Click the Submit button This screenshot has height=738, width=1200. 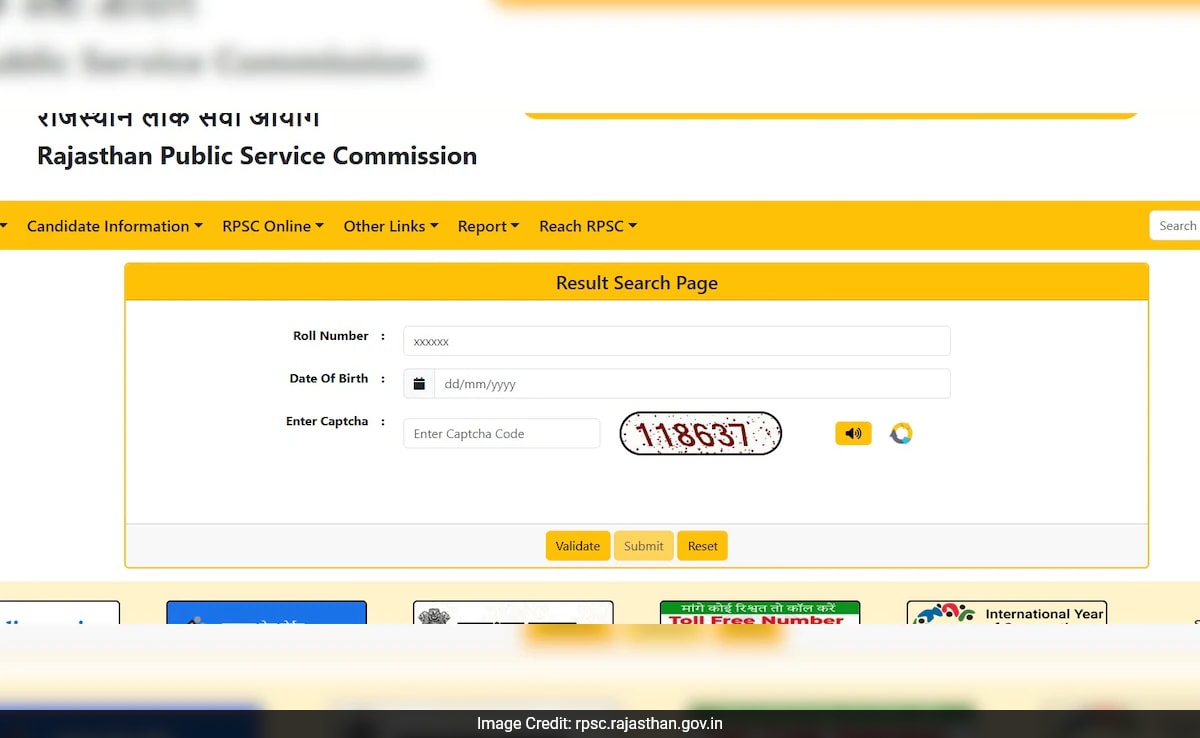pos(643,546)
